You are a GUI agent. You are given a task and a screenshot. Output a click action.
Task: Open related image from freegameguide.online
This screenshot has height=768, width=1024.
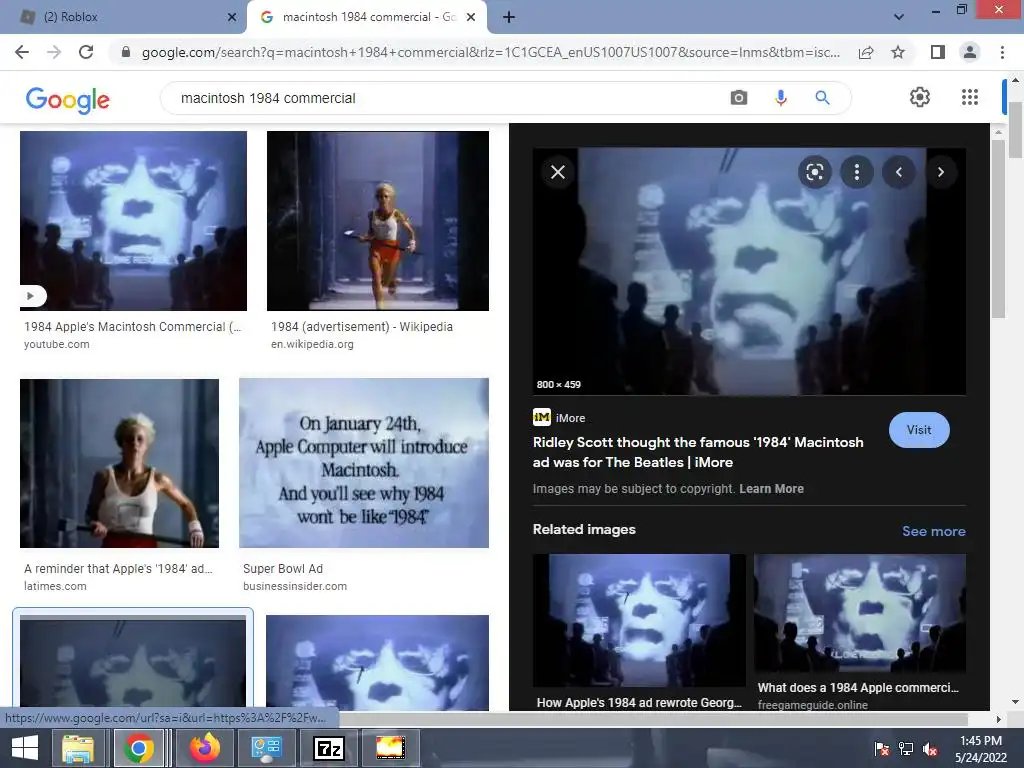pyautogui.click(x=859, y=614)
